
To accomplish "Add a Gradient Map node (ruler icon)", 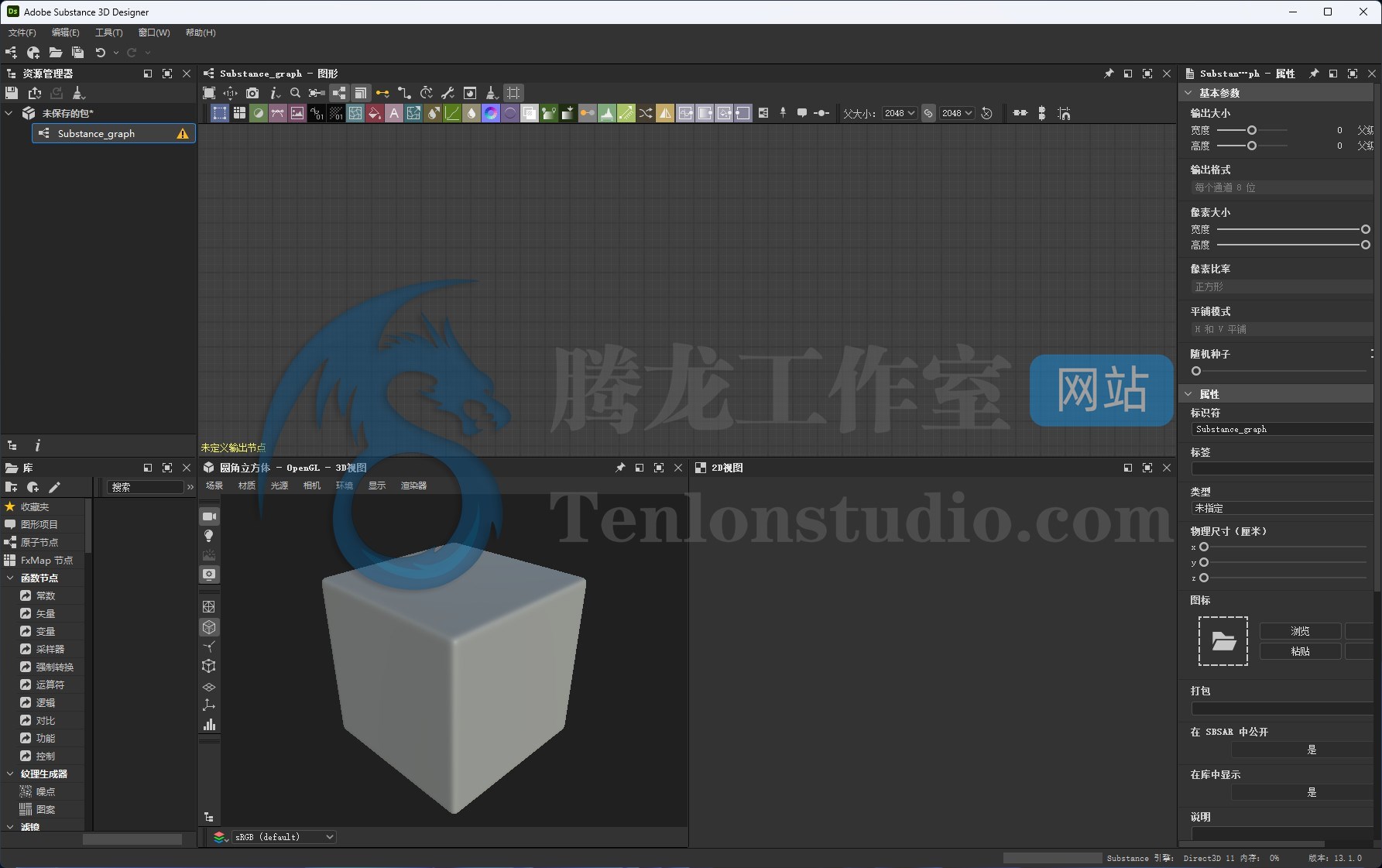I will pos(626,113).
